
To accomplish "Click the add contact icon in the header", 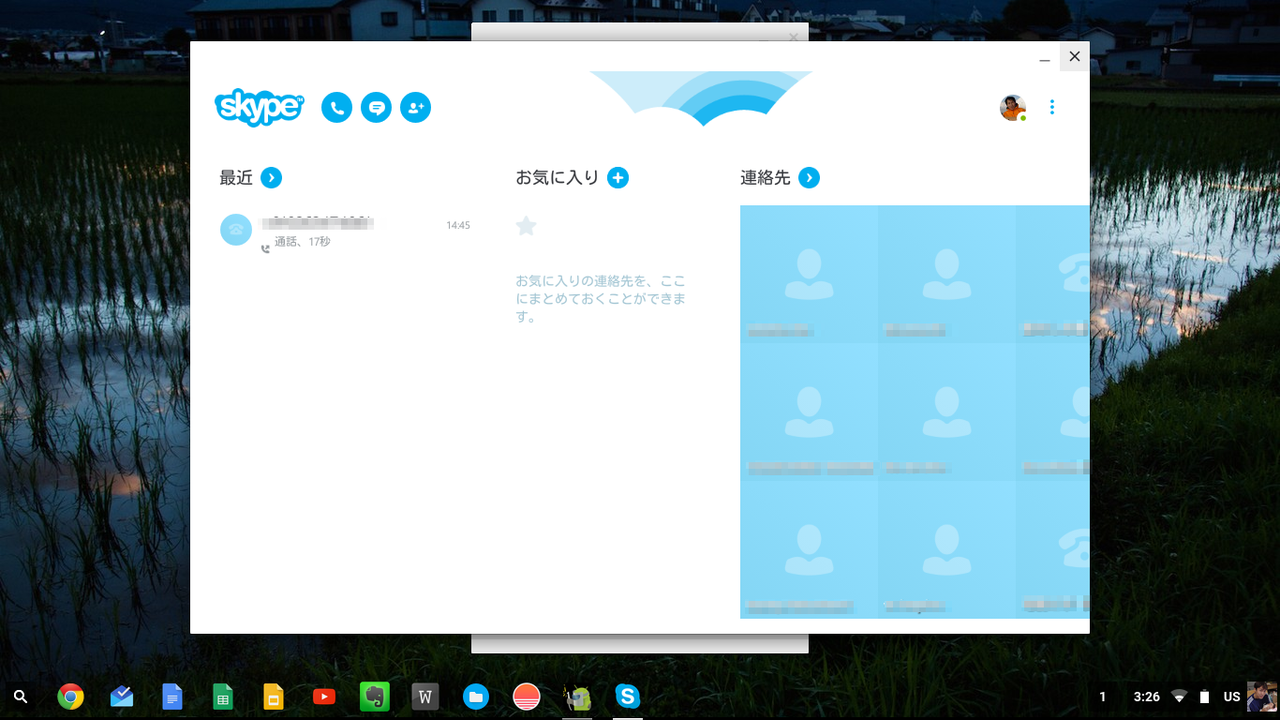I will pos(415,107).
